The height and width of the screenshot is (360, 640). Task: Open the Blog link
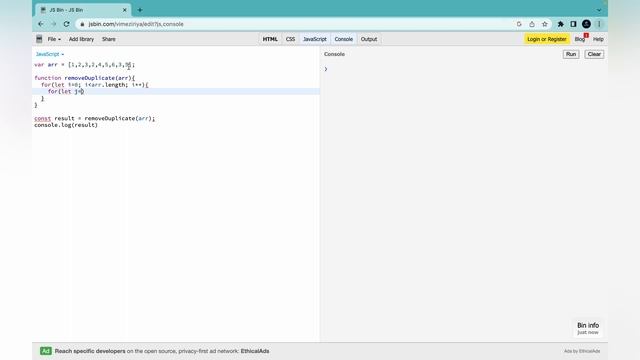point(580,39)
